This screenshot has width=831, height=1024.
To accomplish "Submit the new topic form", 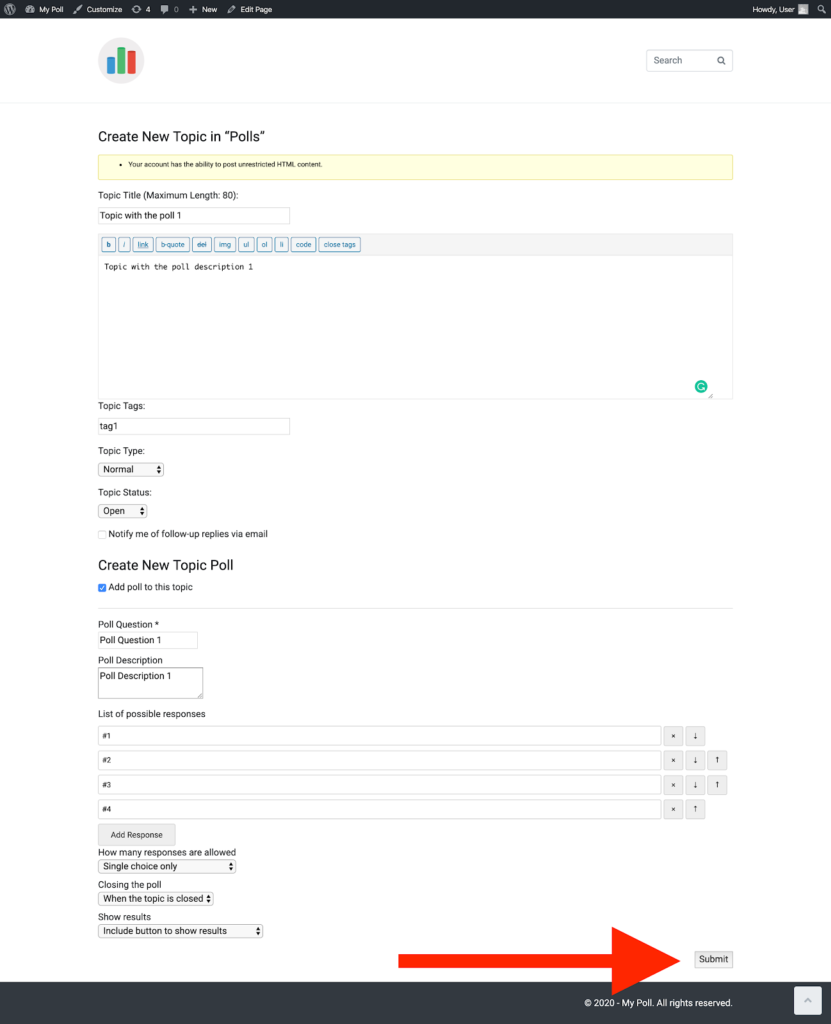I will coord(713,958).
